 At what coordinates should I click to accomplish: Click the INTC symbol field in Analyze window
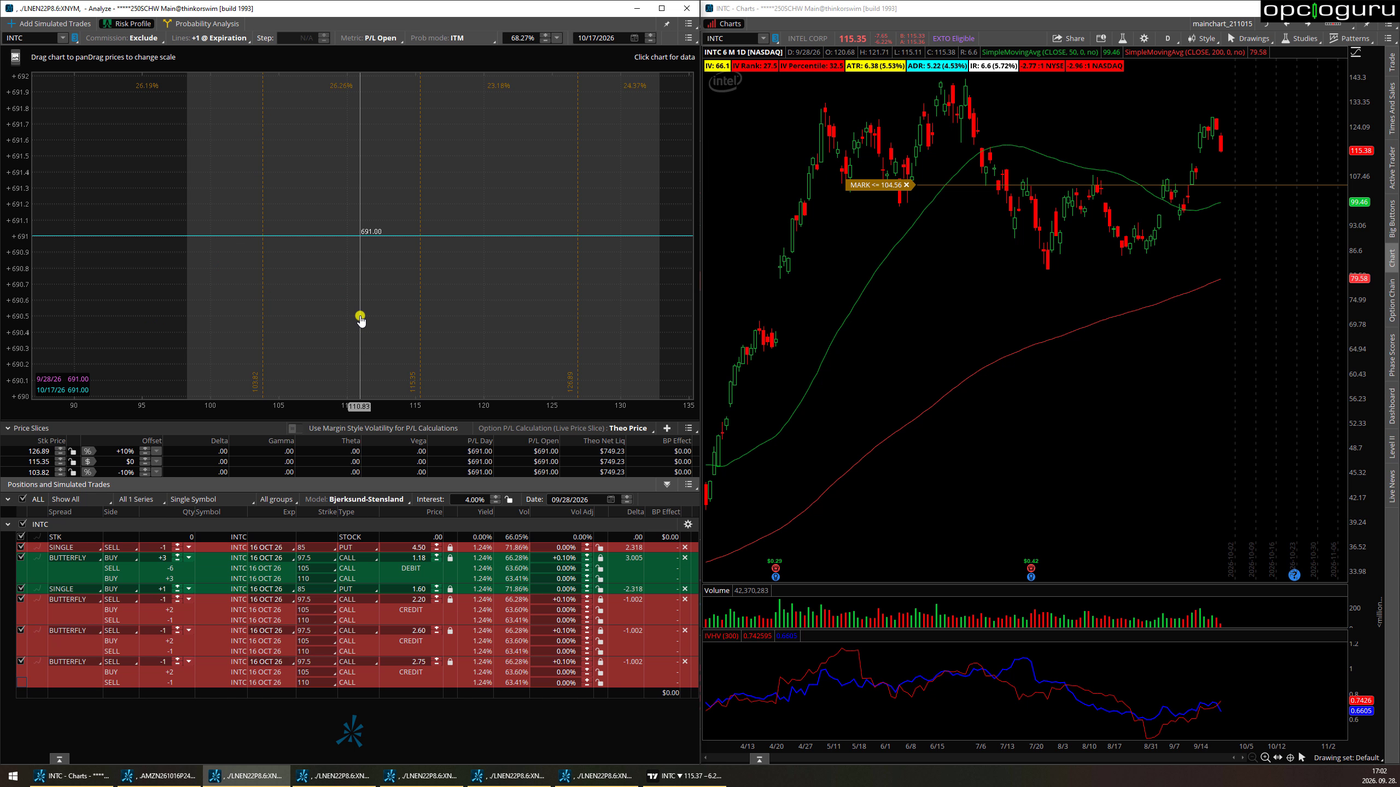30,38
